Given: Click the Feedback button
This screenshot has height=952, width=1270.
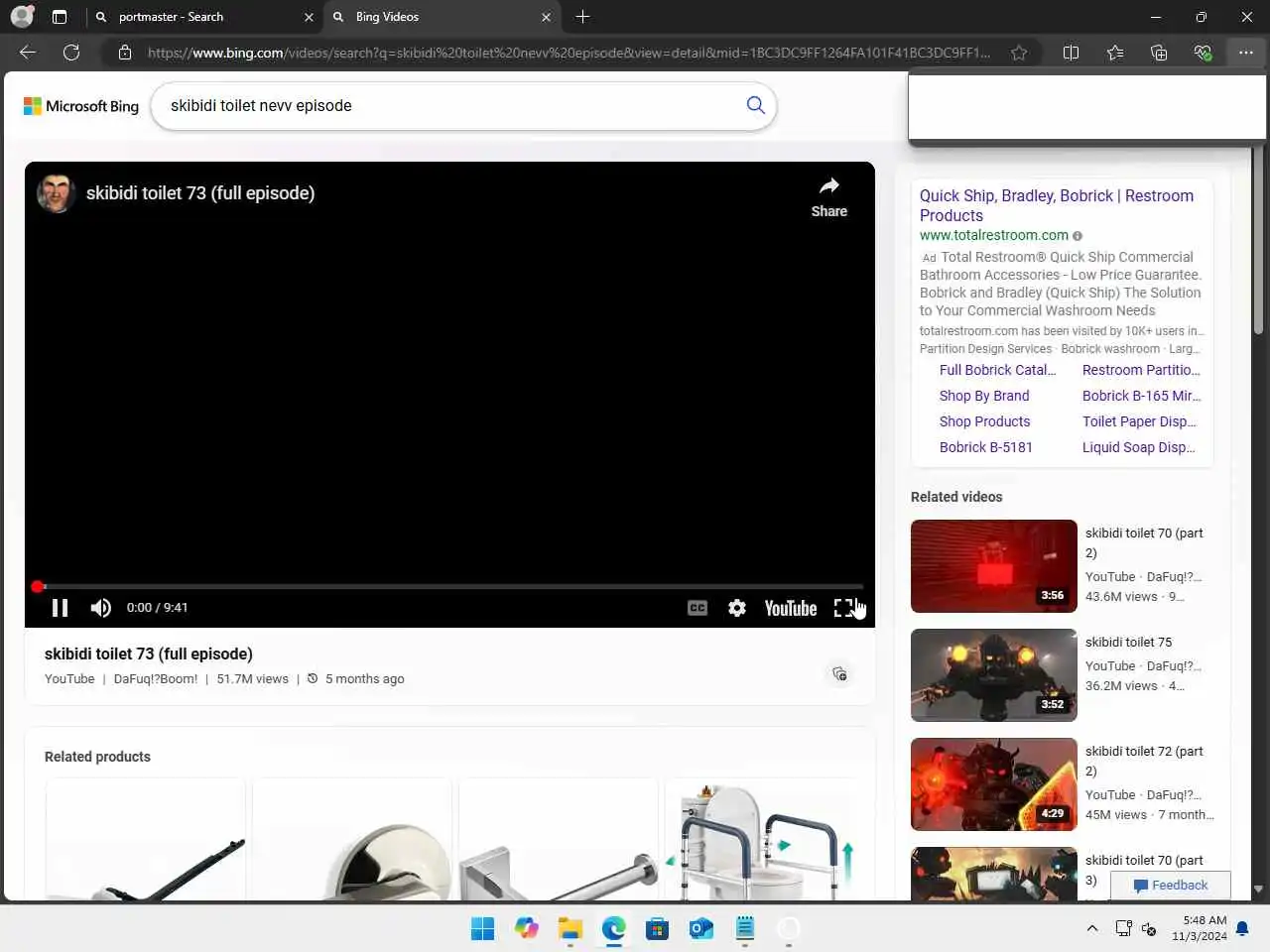Looking at the screenshot, I should pos(1171,886).
